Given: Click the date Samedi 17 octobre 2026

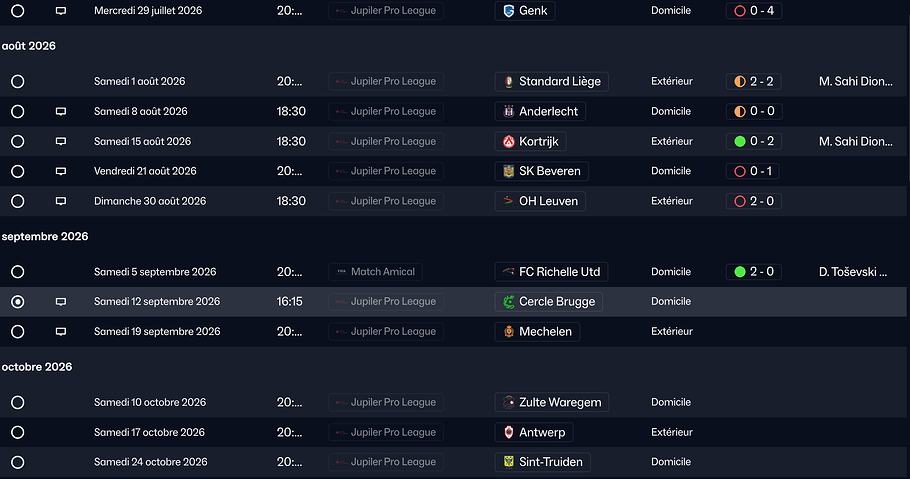Looking at the screenshot, I should (150, 432).
